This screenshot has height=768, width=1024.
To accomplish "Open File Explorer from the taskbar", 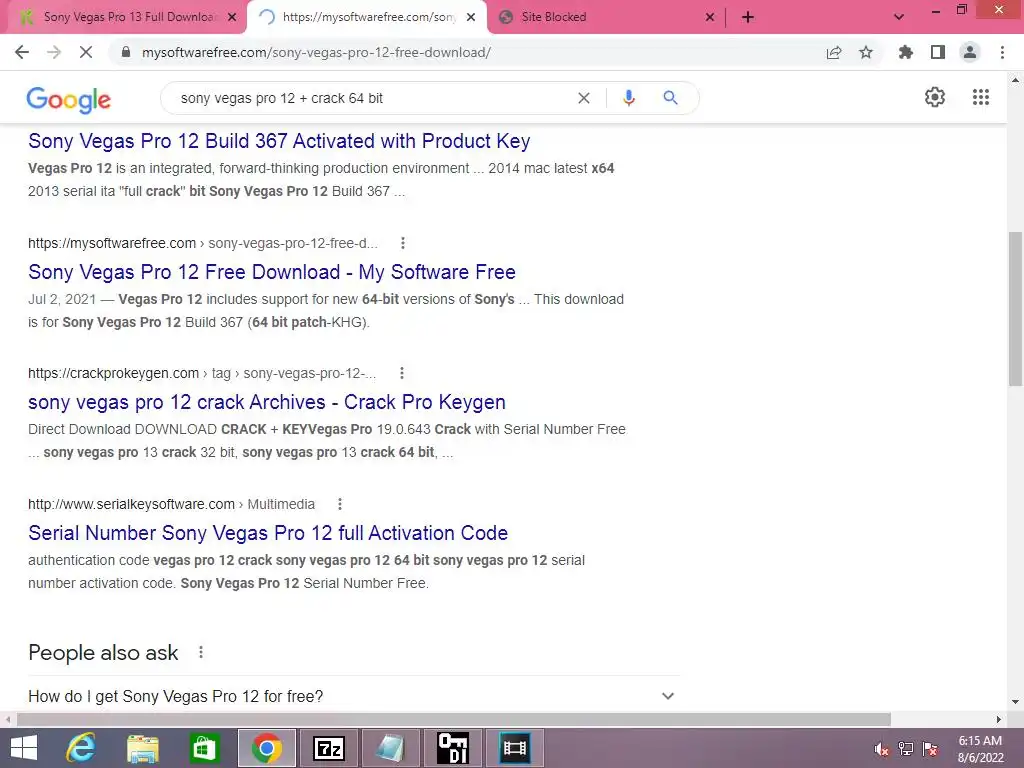I will 142,748.
